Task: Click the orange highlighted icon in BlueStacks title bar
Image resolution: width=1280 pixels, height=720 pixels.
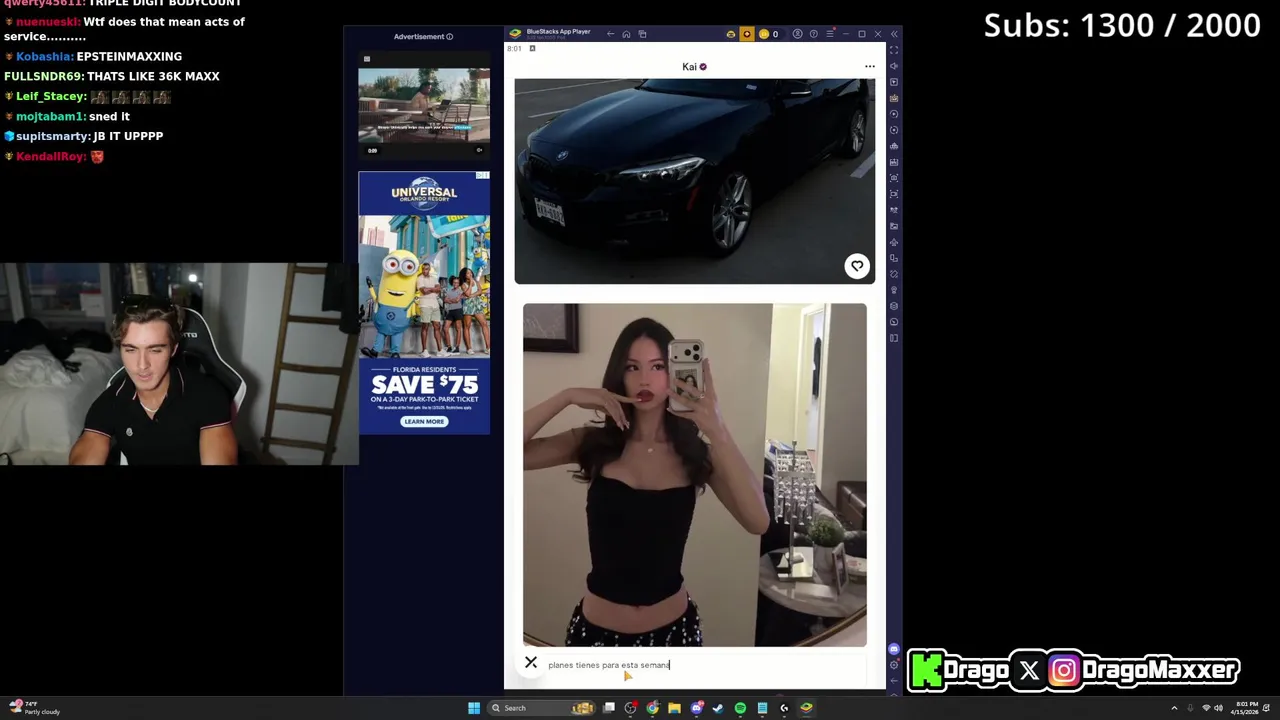Action: click(x=747, y=34)
